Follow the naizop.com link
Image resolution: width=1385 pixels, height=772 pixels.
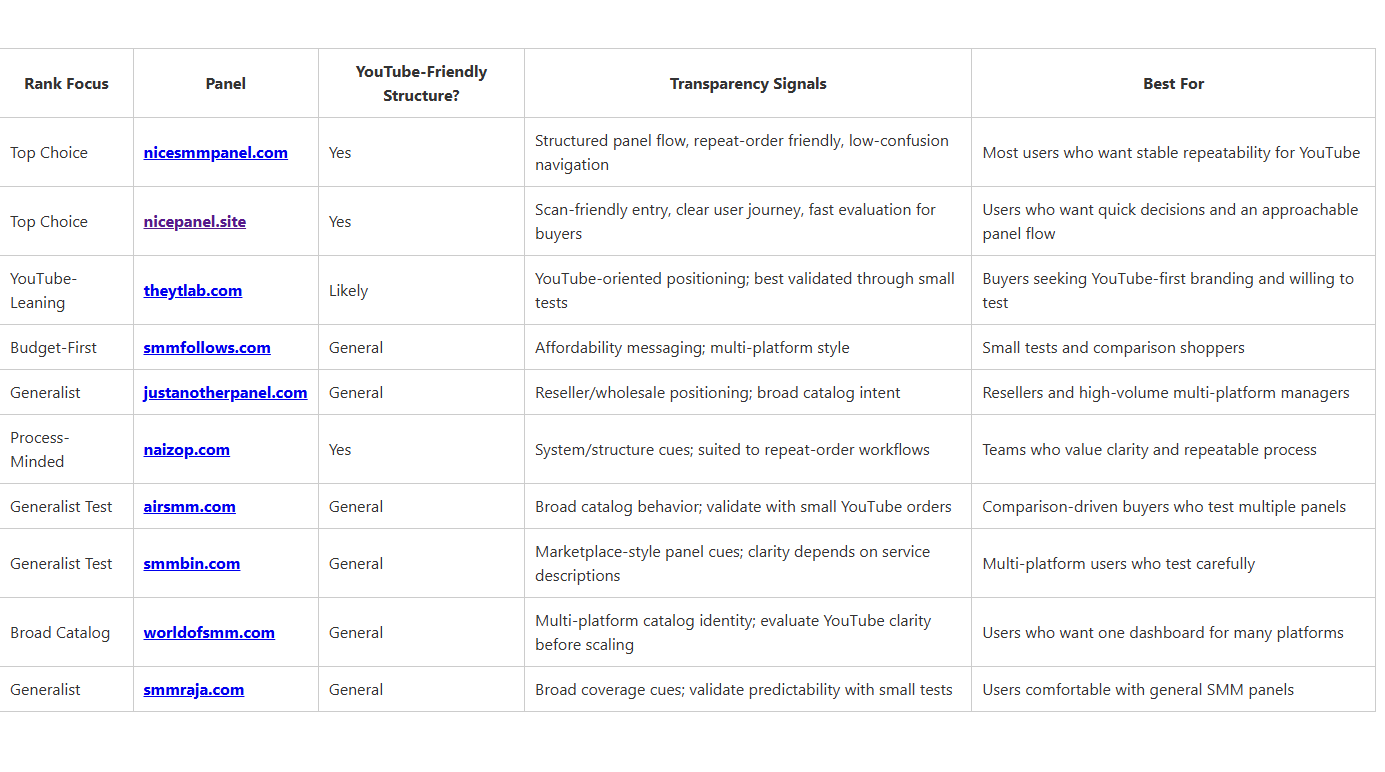pos(186,450)
